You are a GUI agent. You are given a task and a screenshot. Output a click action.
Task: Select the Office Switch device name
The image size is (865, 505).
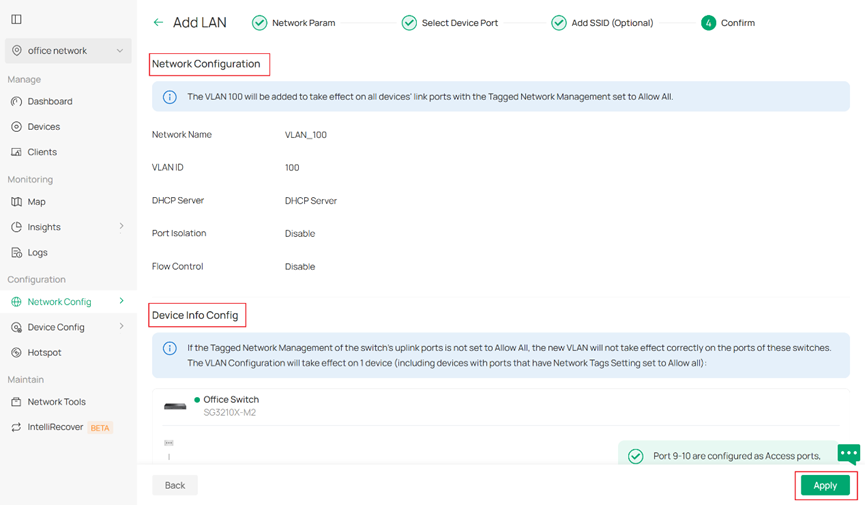[x=231, y=400]
